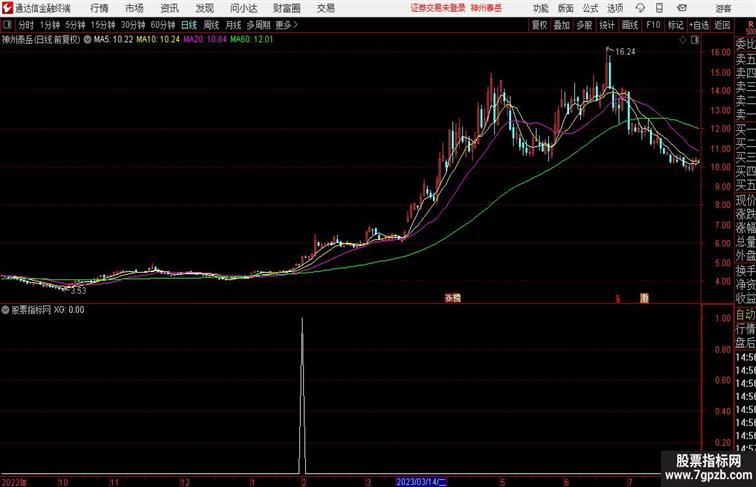Click the 证券交易未登录 login link
This screenshot has height=487, width=756.
point(438,8)
